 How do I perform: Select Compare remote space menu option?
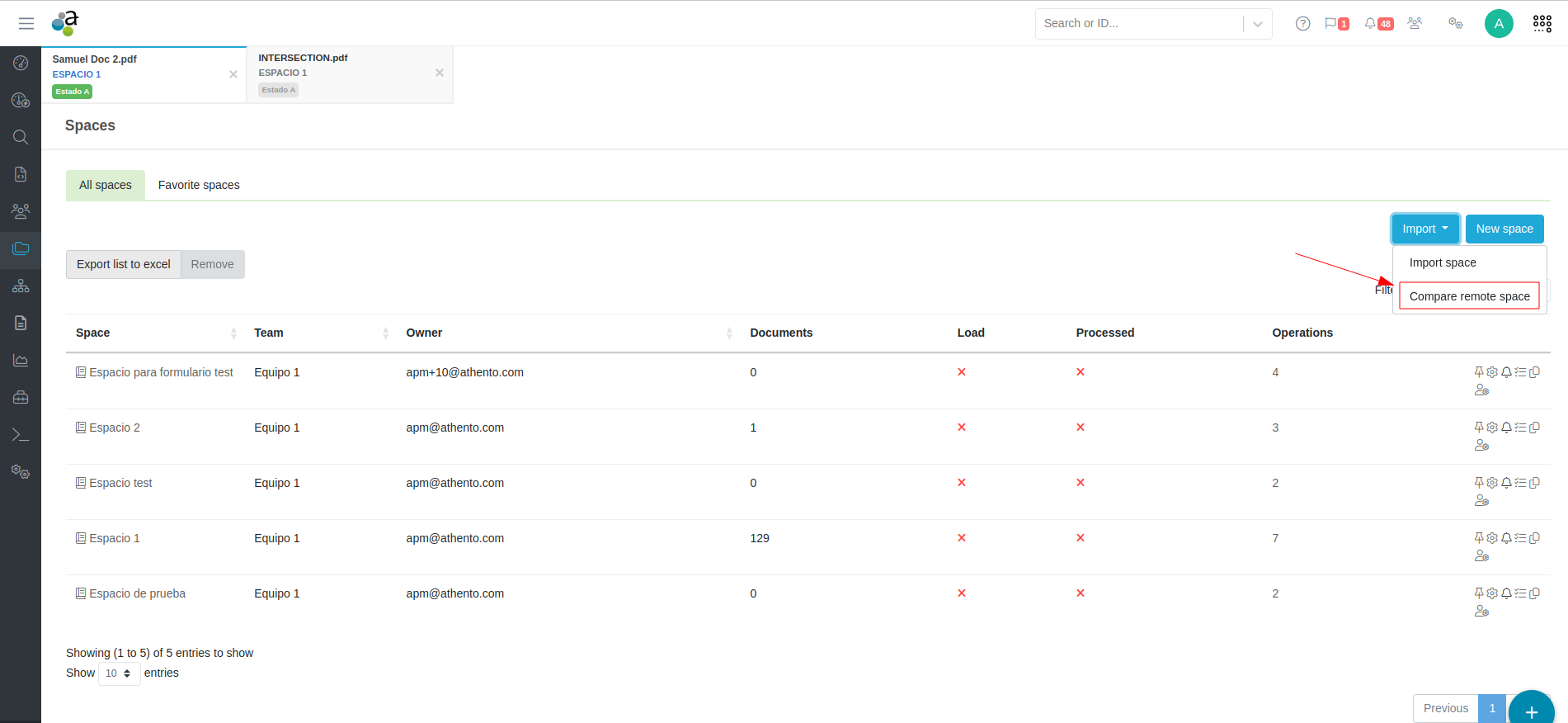[1469, 296]
